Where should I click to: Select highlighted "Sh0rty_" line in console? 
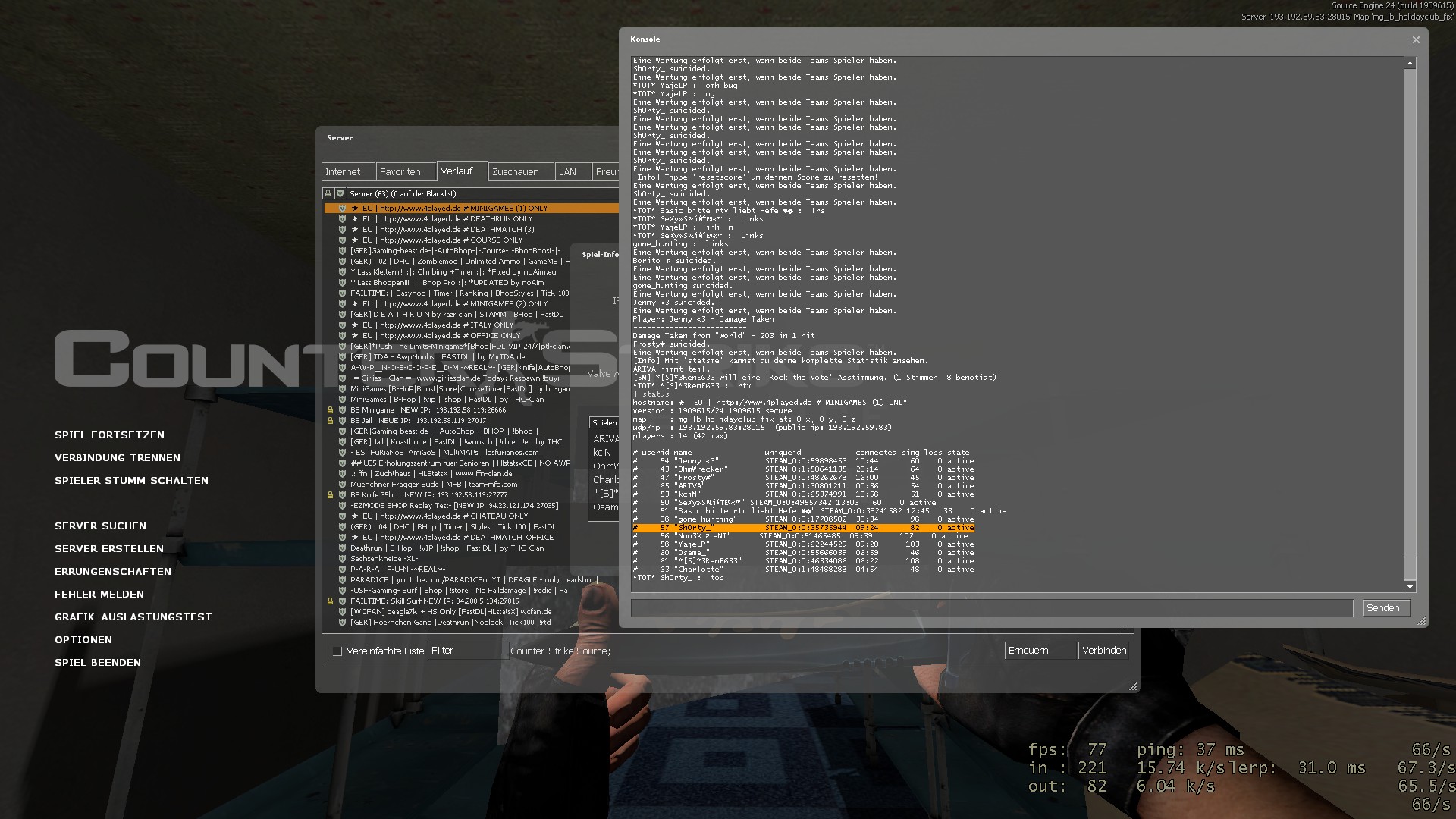[803, 528]
